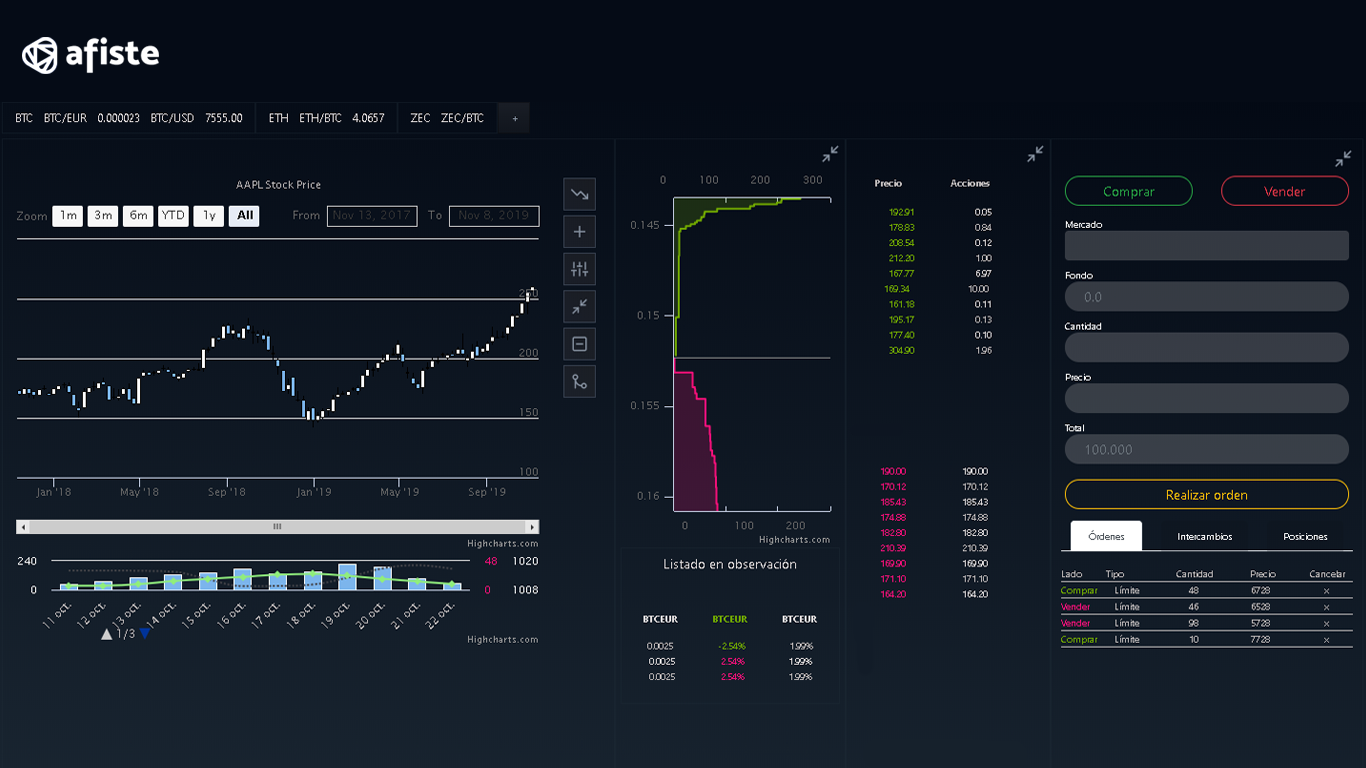The image size is (1366, 768).
Task: Switch to the Intercambios tab
Action: [1205, 536]
